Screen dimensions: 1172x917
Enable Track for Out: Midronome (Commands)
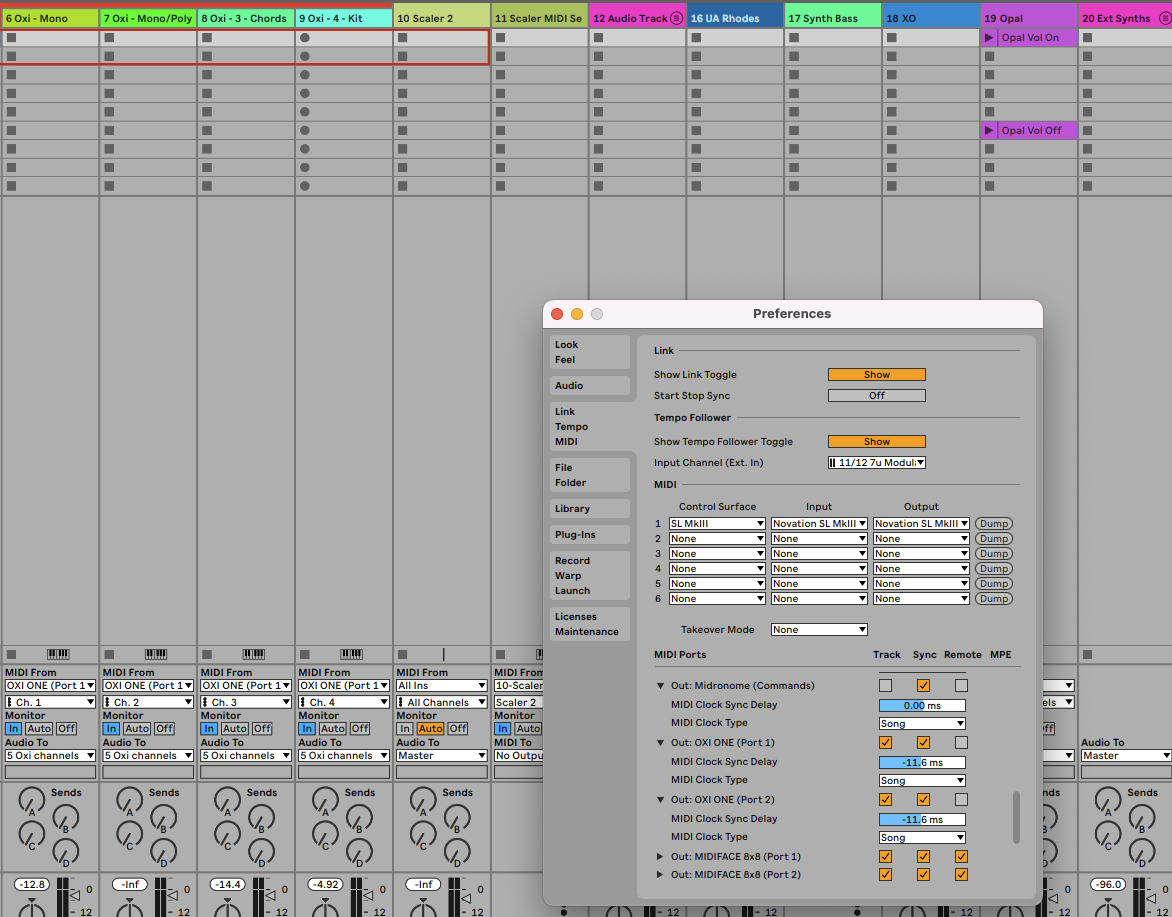point(886,685)
